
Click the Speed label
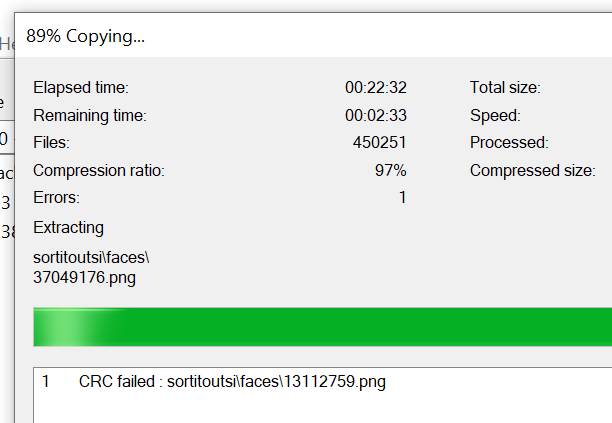(495, 115)
